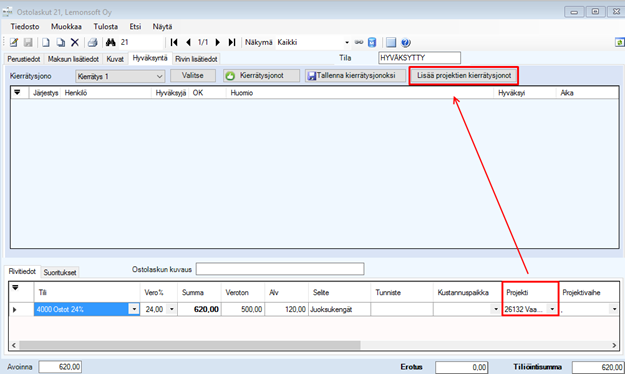The width and height of the screenshot is (625, 374).
Task: Open the Näkymä Kaikki dropdown
Action: tap(347, 42)
